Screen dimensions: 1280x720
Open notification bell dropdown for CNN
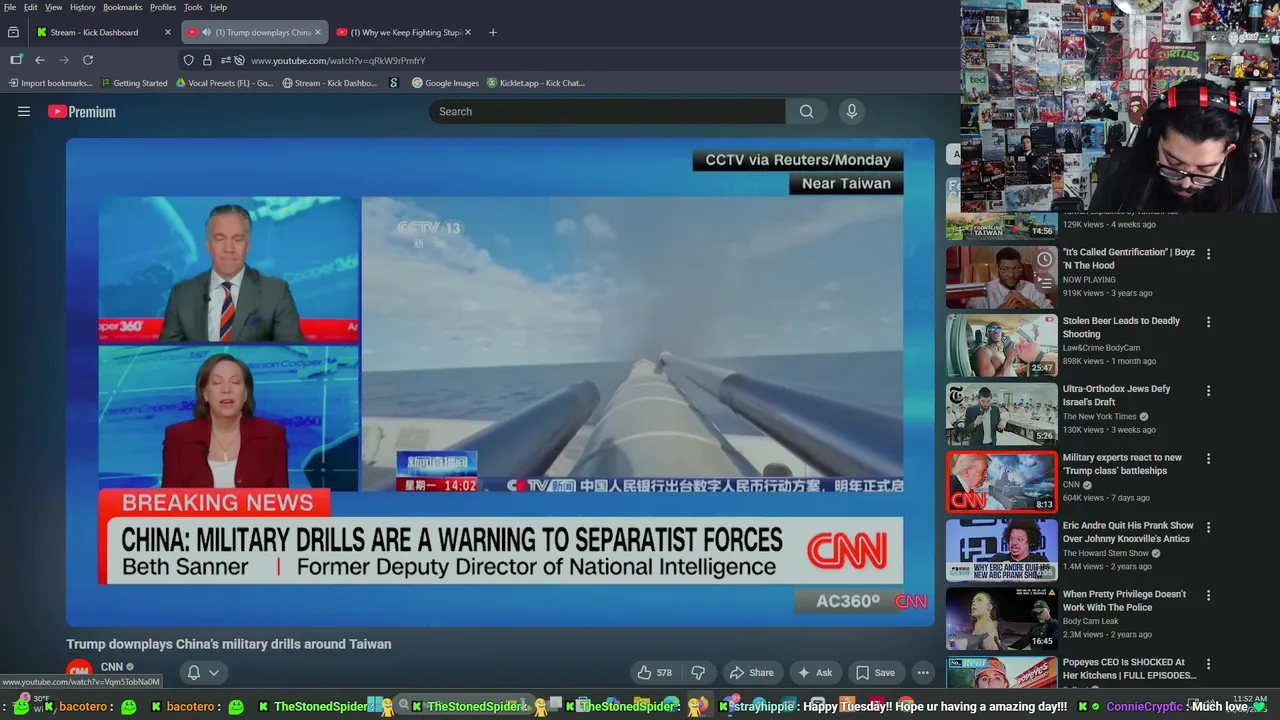pyautogui.click(x=202, y=673)
